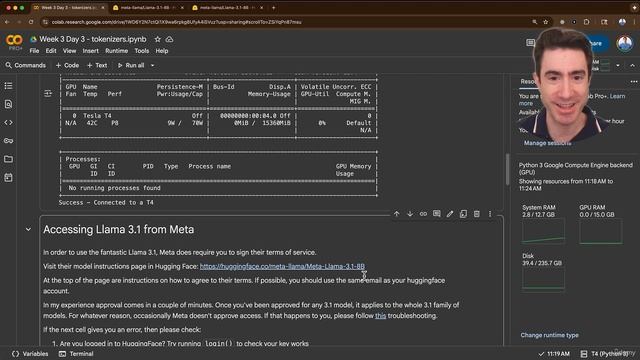Click the notebook vertical scrollbar

coord(507,169)
